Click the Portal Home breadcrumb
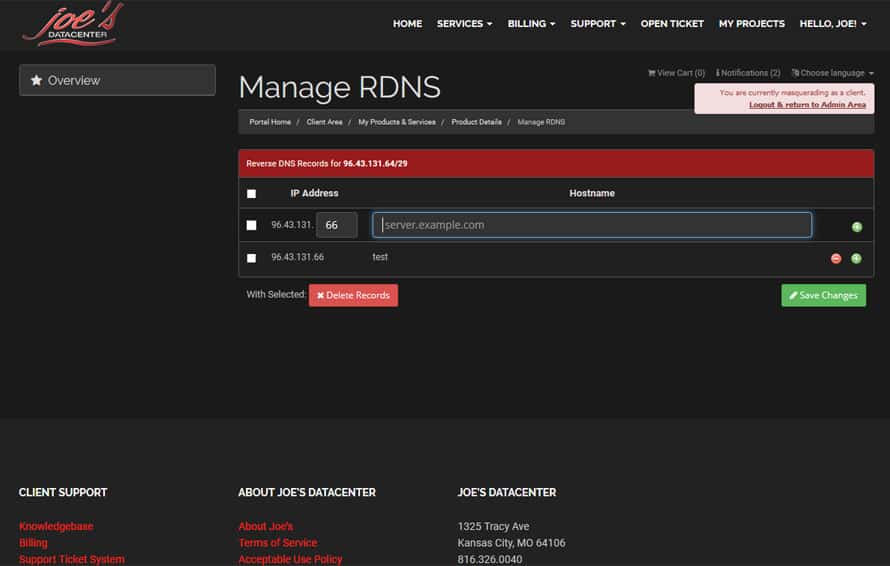 (x=270, y=122)
